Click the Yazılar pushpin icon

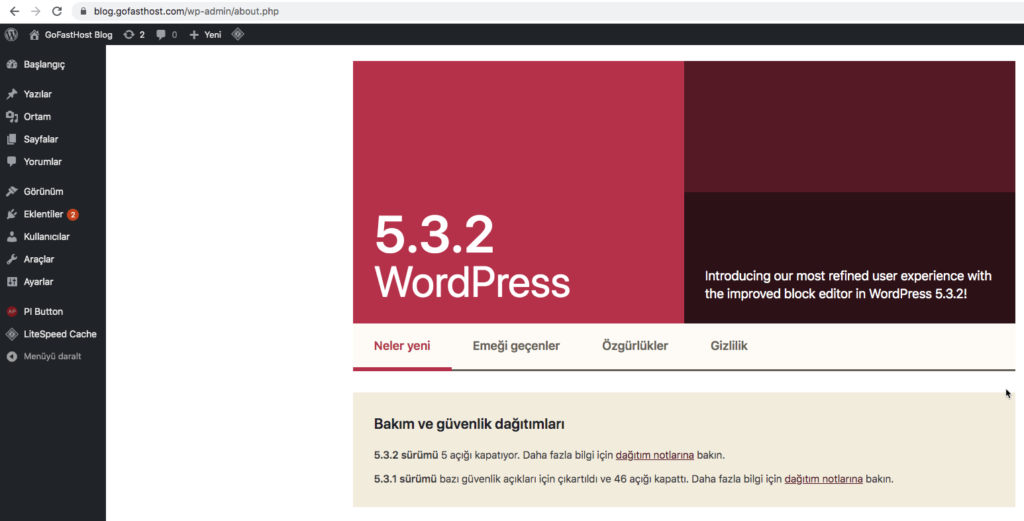[x=12, y=94]
